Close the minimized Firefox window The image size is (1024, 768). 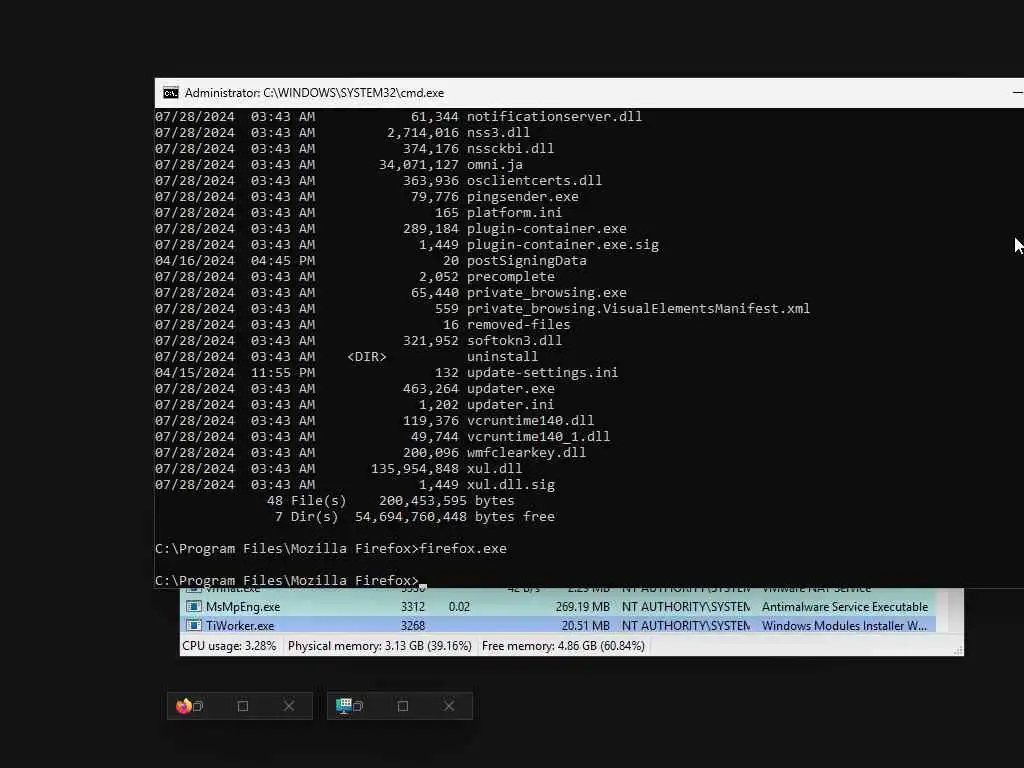point(289,706)
